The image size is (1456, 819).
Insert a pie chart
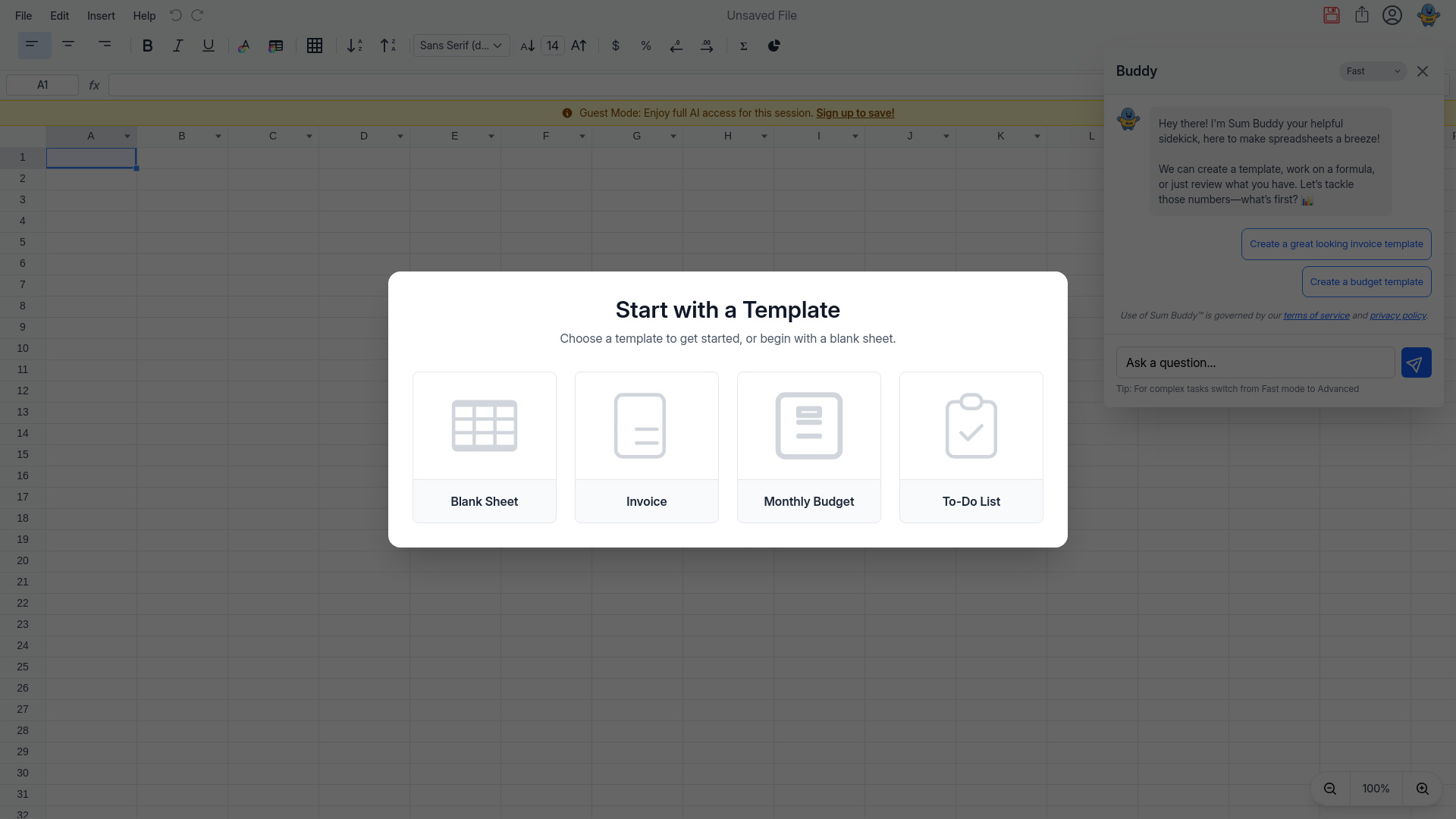pos(774,46)
